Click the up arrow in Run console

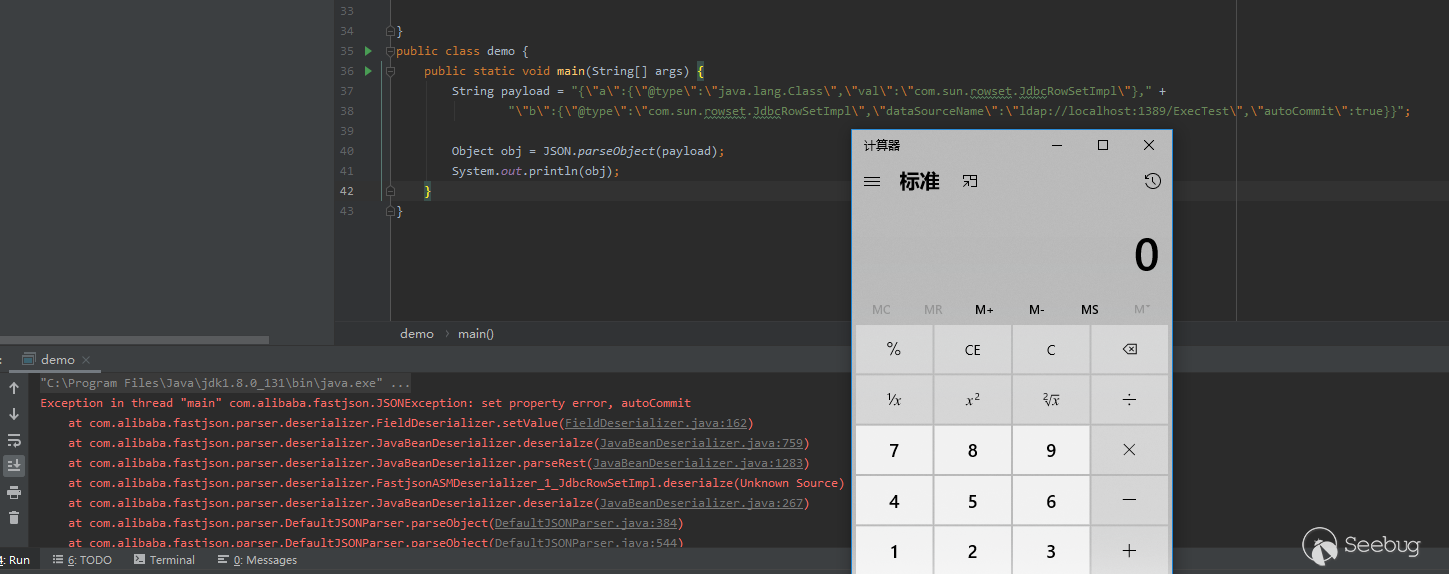click(x=14, y=388)
